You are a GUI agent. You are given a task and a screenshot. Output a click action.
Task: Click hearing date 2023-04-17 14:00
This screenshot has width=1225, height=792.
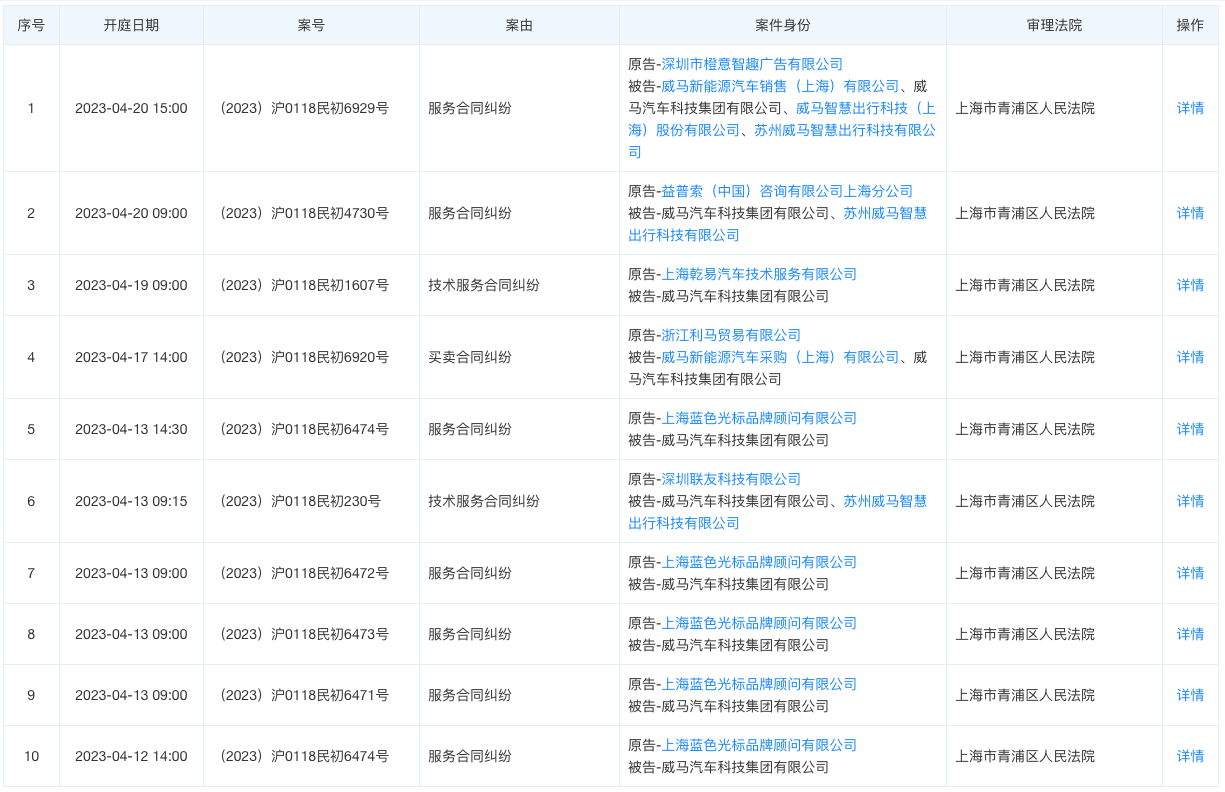[131, 357]
